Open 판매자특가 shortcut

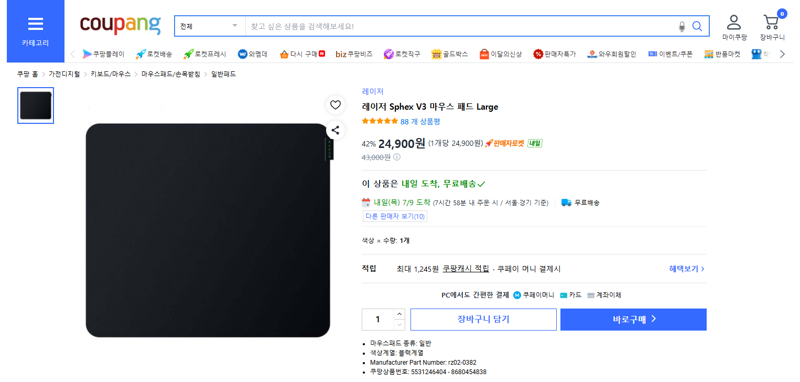click(555, 54)
